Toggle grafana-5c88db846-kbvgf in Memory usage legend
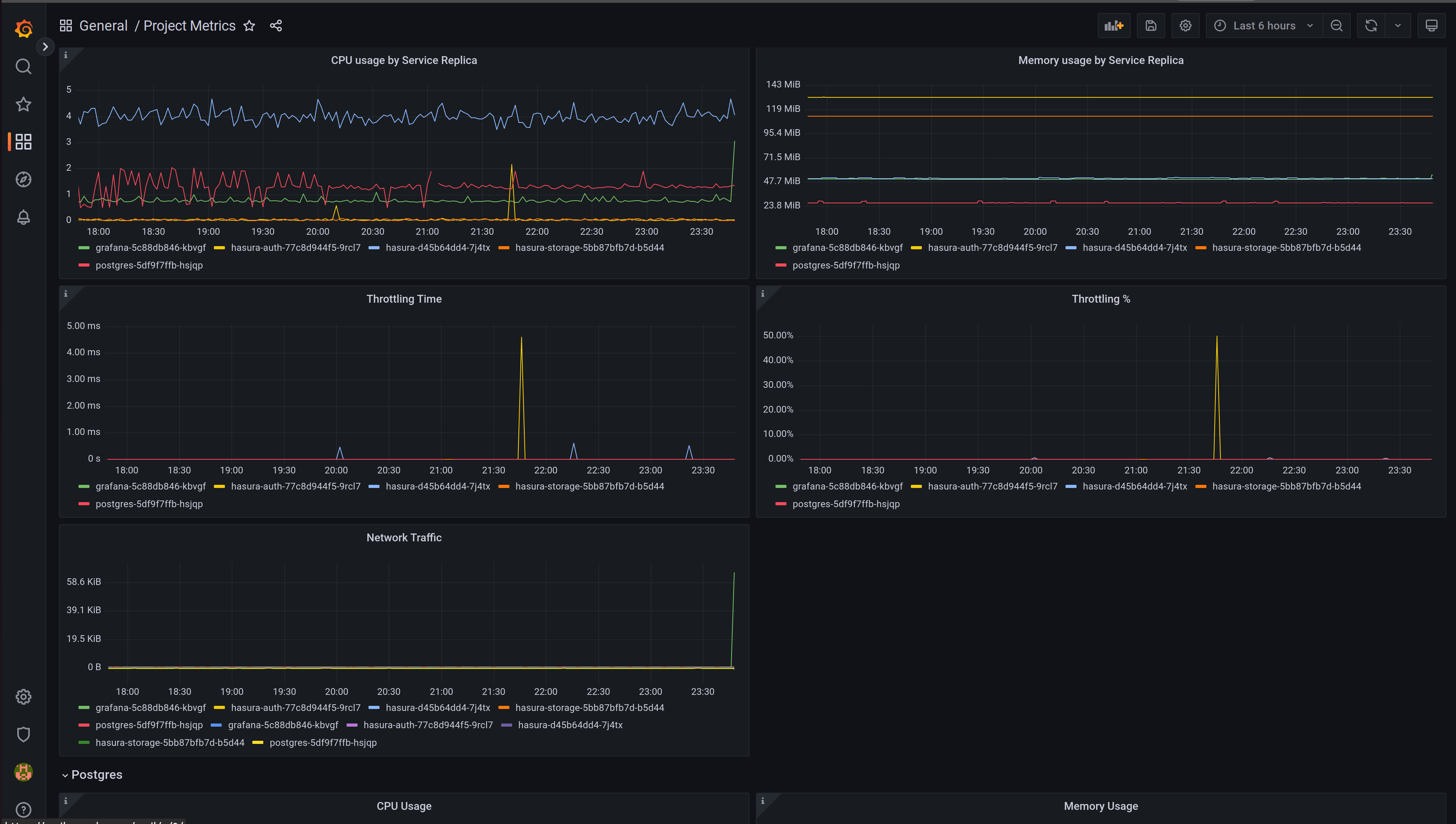The image size is (1456, 824). 847,248
